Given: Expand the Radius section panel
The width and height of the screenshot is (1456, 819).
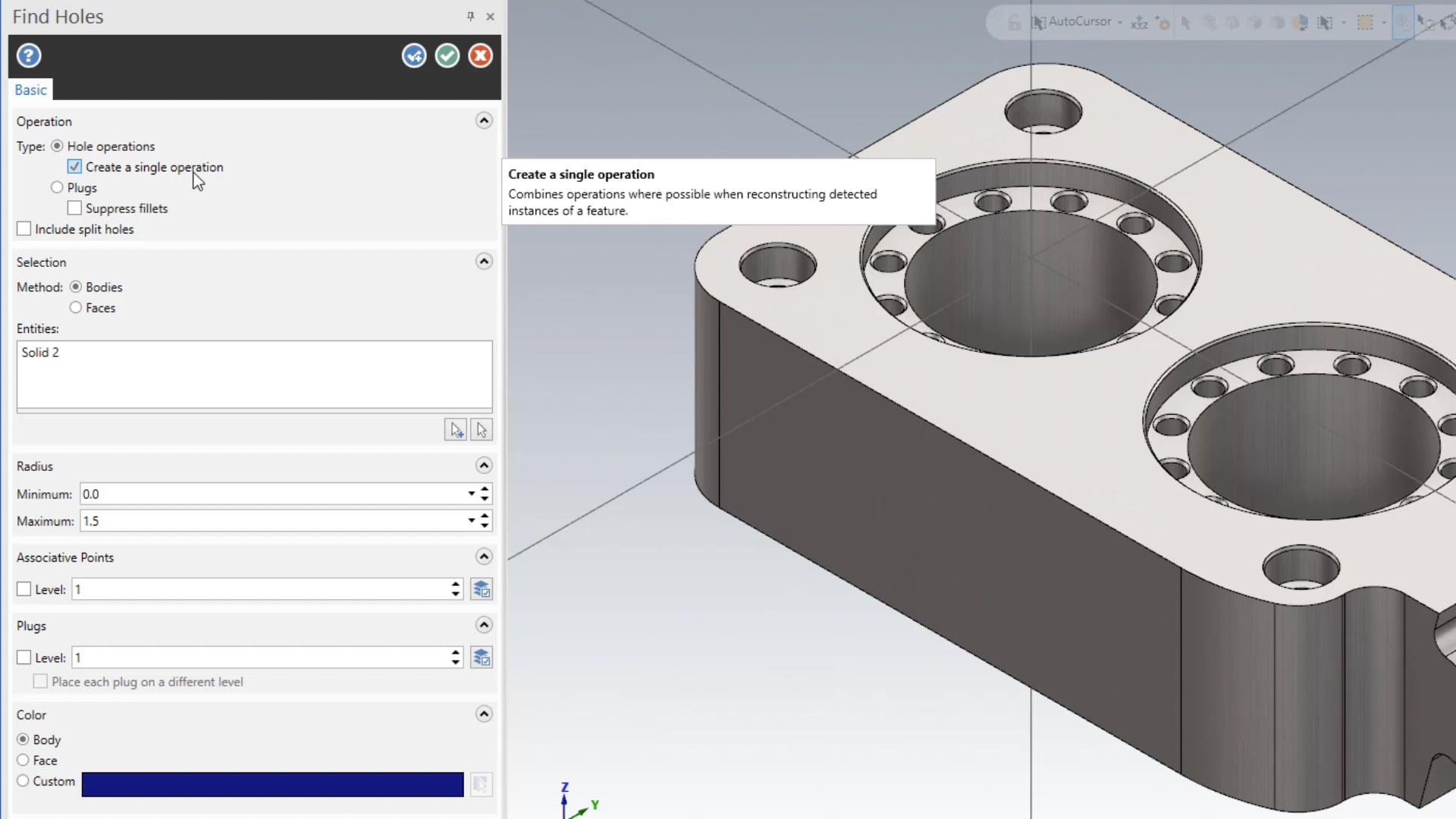Looking at the screenshot, I should coord(484,465).
